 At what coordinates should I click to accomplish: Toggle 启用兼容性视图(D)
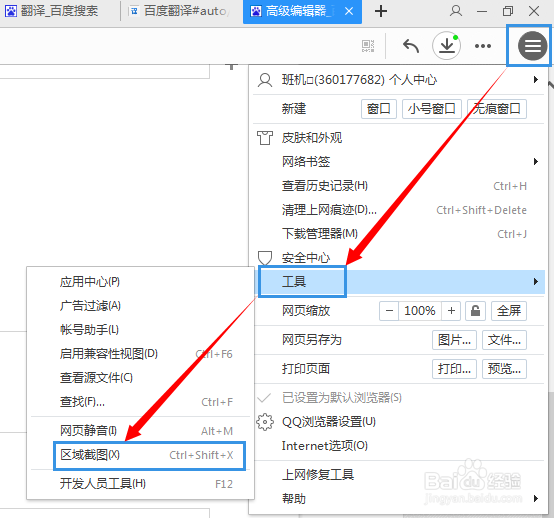point(140,354)
